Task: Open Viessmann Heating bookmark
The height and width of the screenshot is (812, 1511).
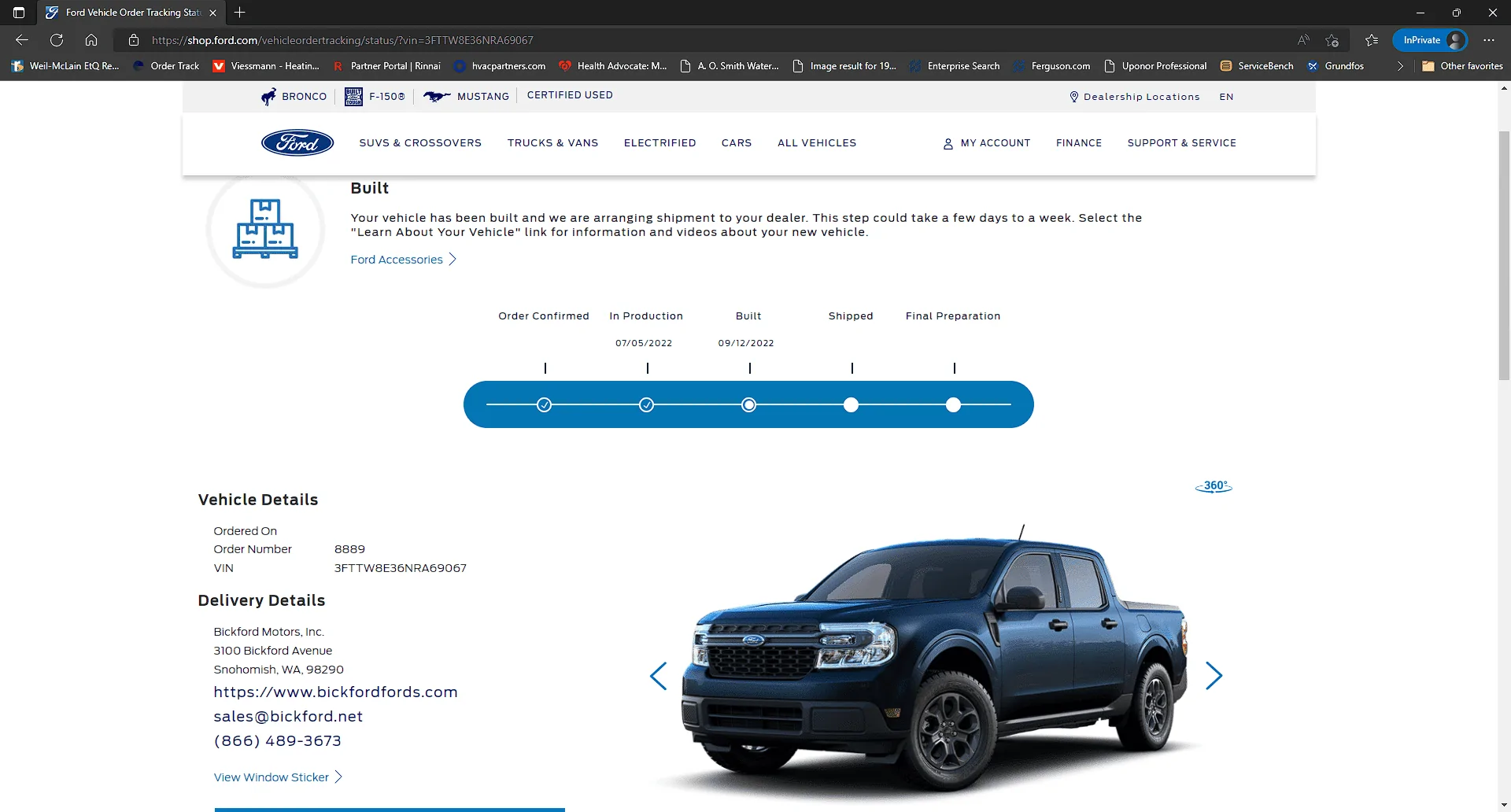Action: coord(266,66)
